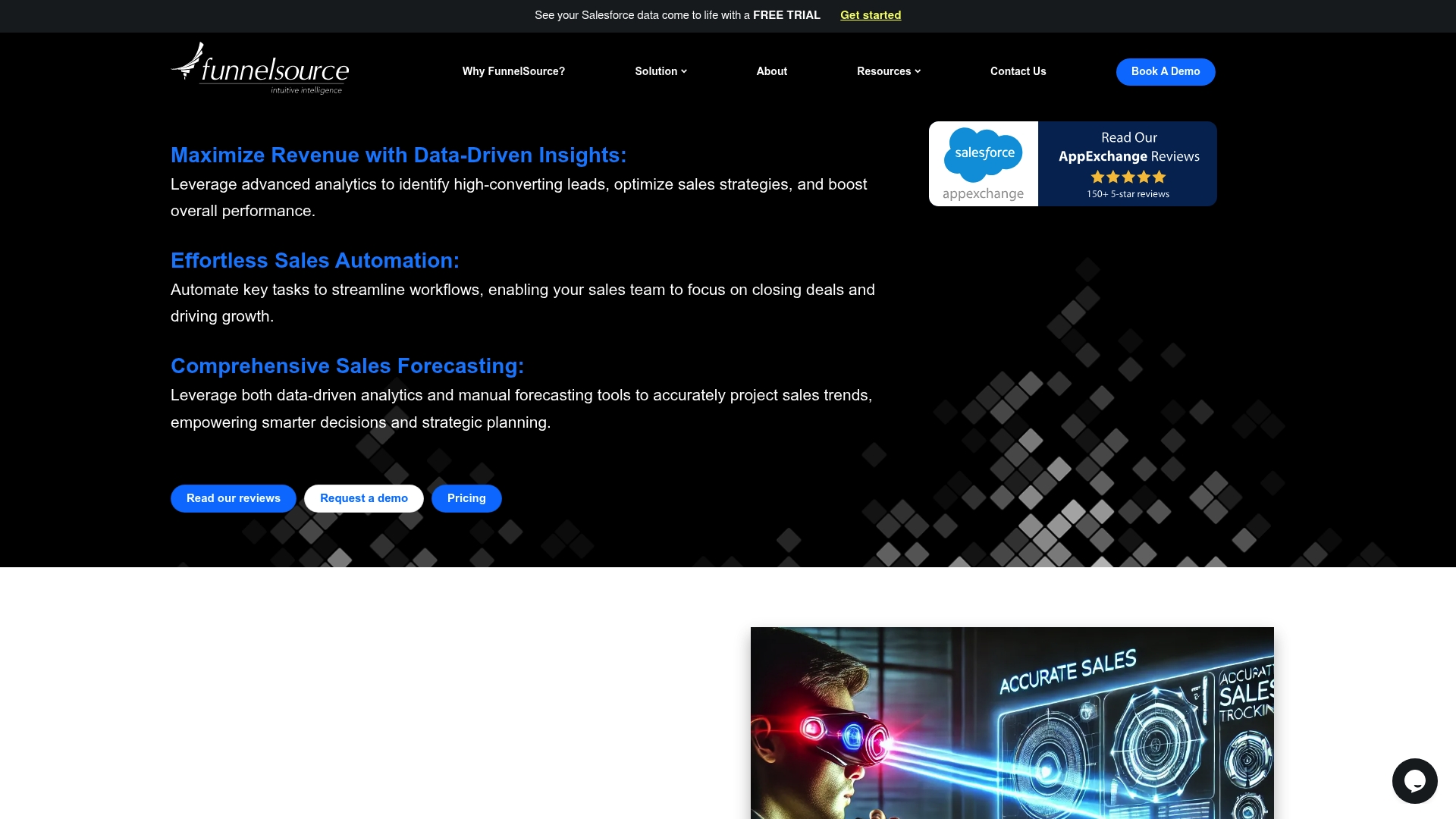The height and width of the screenshot is (819, 1456).
Task: Click the 'intuitive intelligence' tagline
Action: coord(306,90)
